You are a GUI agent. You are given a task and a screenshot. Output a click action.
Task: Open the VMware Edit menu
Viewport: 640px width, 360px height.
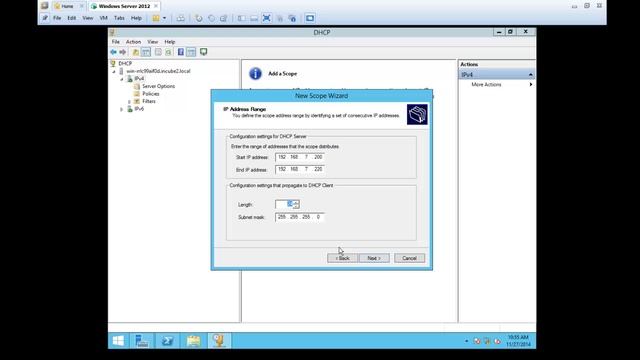point(71,18)
